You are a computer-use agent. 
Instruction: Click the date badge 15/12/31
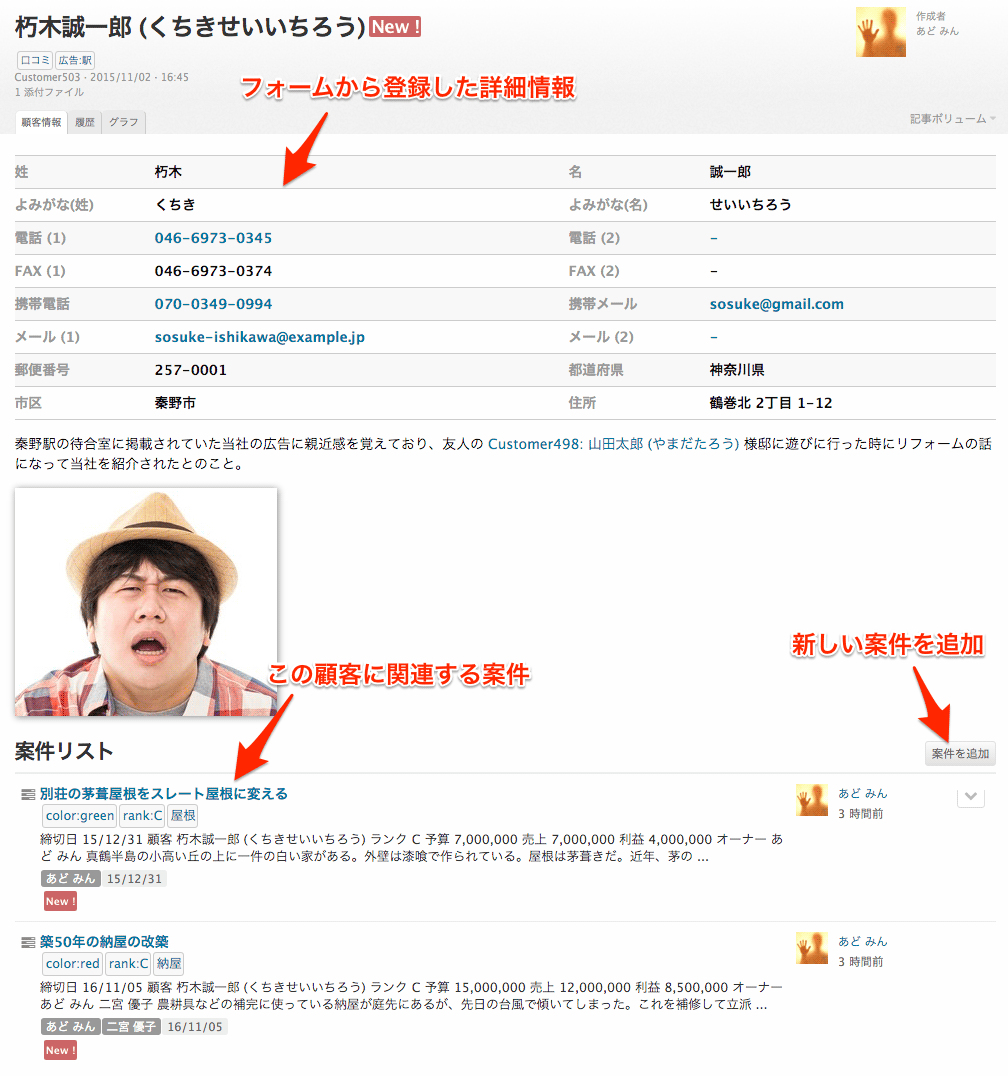tap(134, 879)
